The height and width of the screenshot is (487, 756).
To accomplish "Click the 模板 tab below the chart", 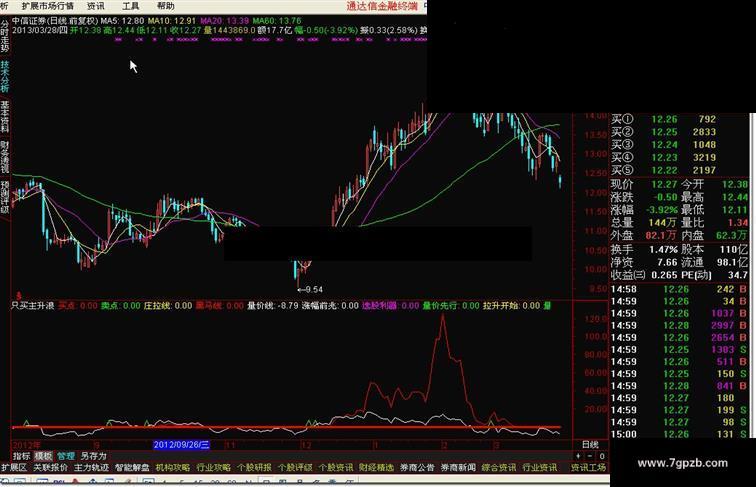I will (x=43, y=456).
